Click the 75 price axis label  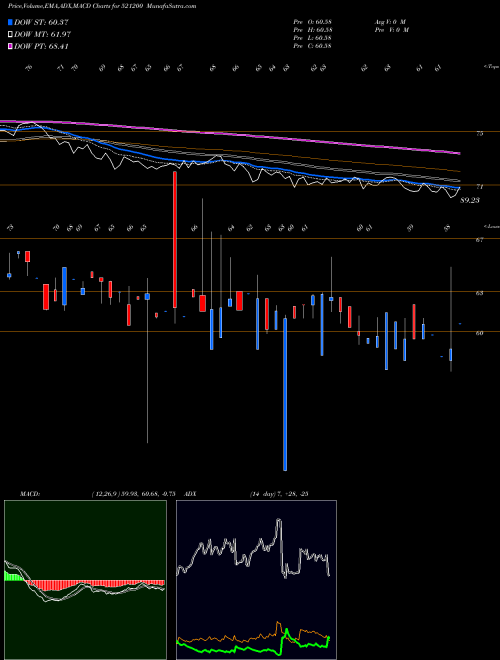point(479,133)
